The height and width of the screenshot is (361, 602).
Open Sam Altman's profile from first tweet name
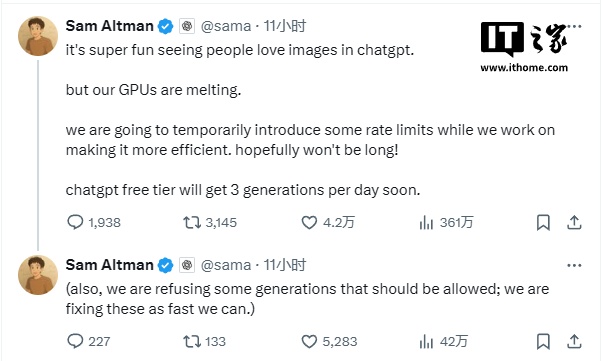point(109,26)
